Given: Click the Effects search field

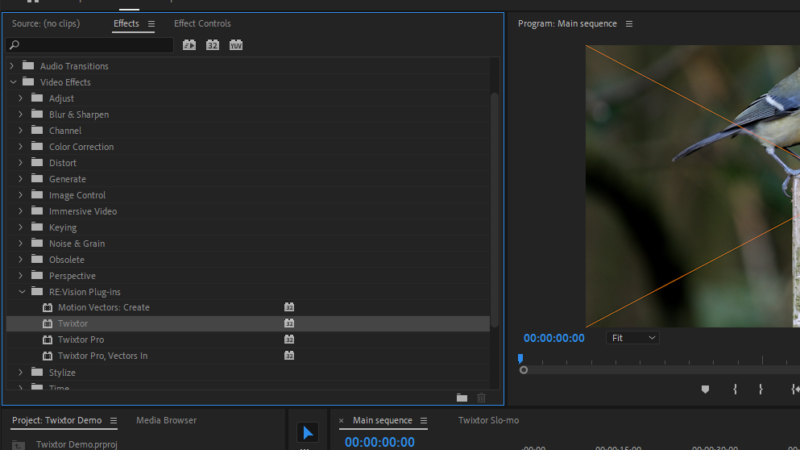Looking at the screenshot, I should point(90,45).
